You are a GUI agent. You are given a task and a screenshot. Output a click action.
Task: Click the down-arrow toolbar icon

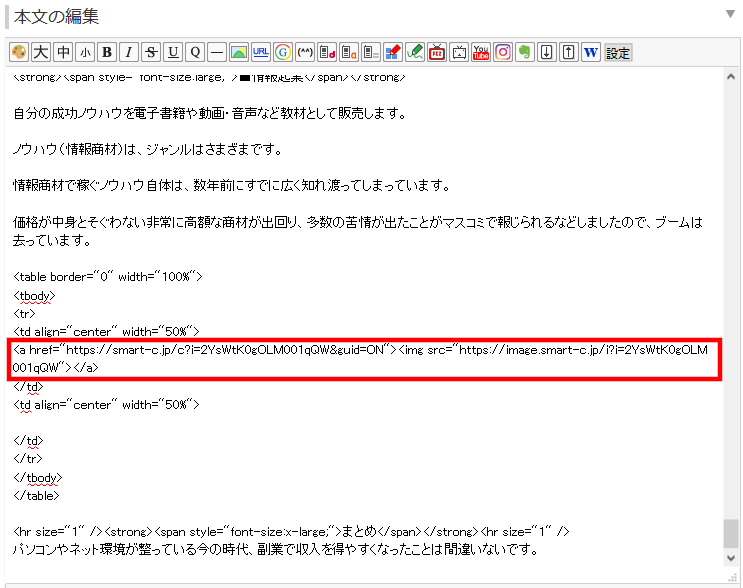(x=546, y=52)
